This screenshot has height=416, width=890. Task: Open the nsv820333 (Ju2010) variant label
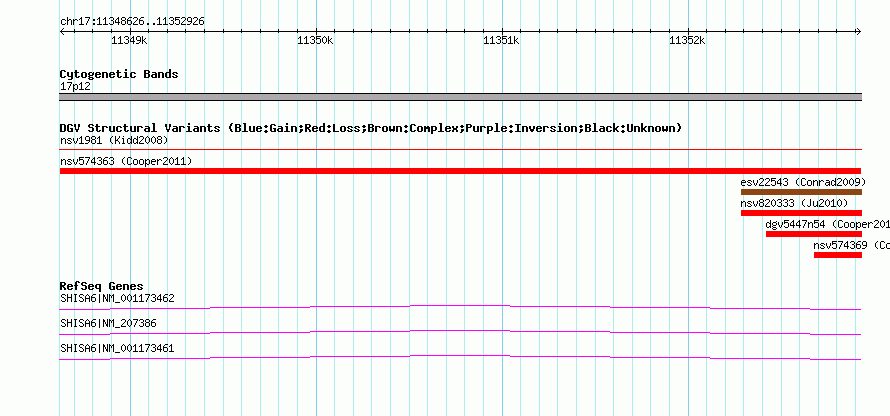click(794, 203)
